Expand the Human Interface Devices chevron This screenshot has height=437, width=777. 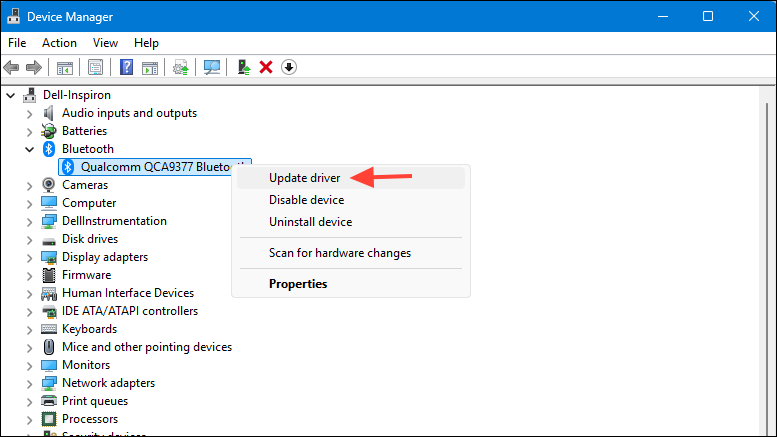pos(30,294)
